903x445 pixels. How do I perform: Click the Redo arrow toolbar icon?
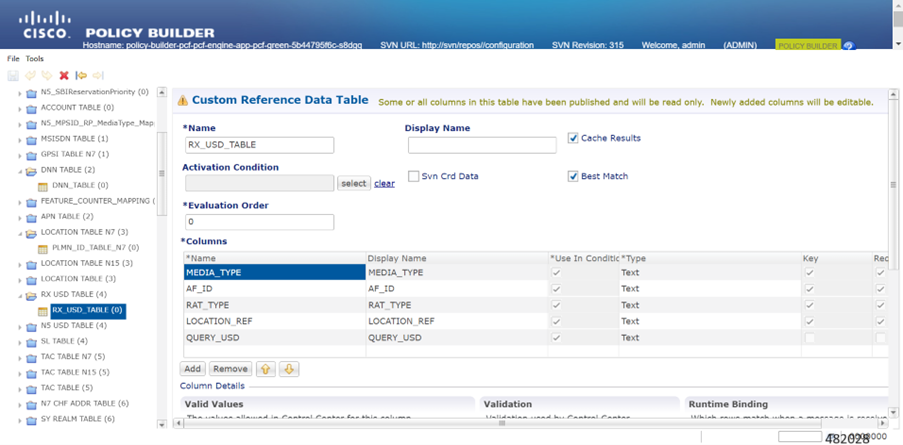coord(47,75)
